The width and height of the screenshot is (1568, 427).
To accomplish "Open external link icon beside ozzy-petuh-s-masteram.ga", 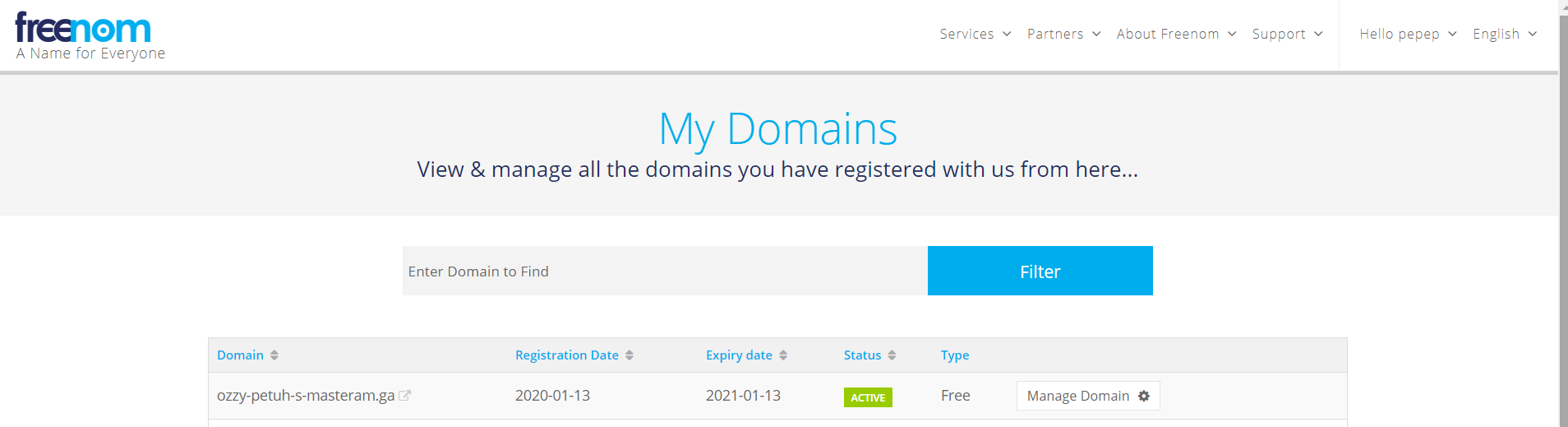I will (404, 396).
